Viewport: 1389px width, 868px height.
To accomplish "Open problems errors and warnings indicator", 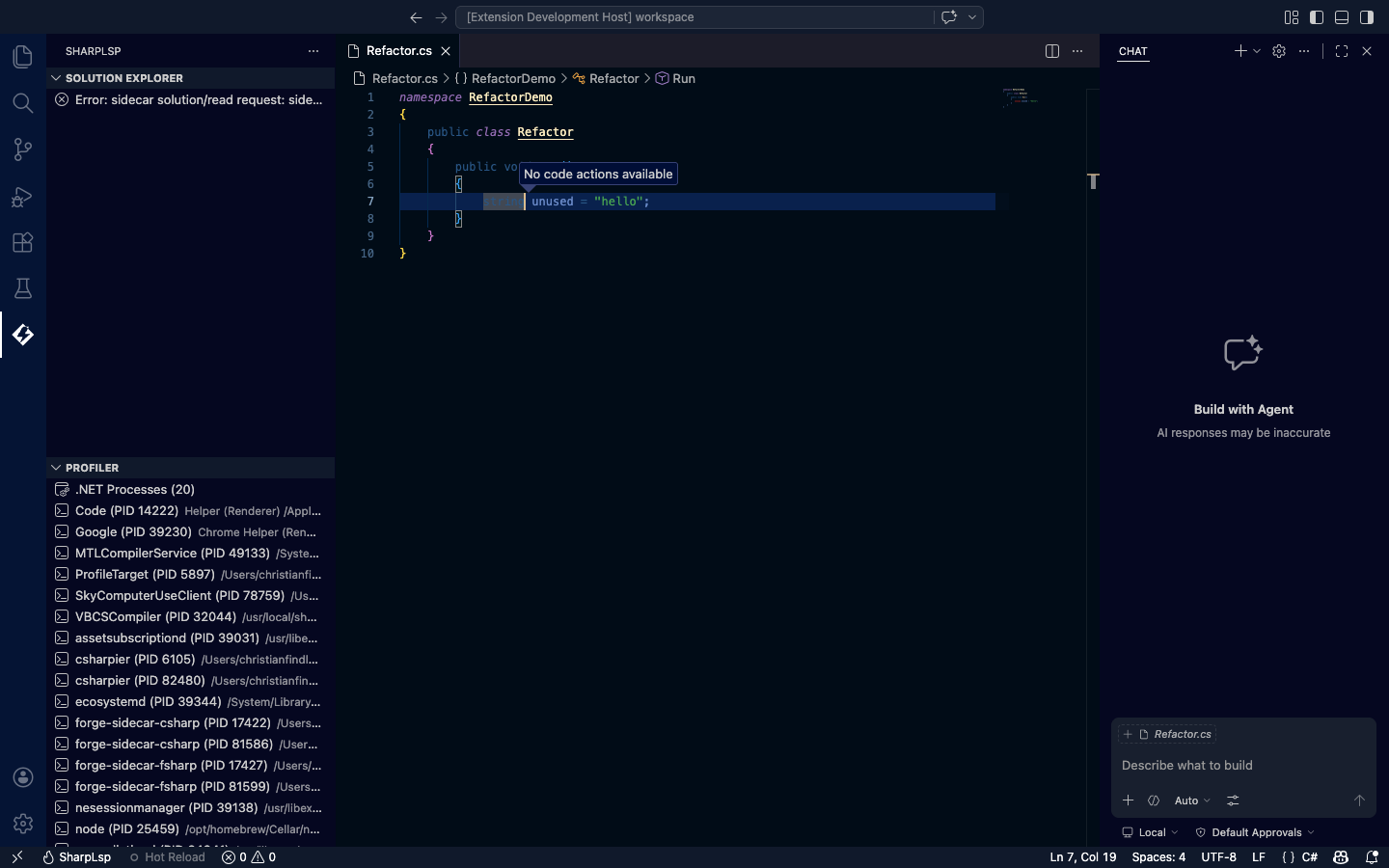I will [x=249, y=856].
